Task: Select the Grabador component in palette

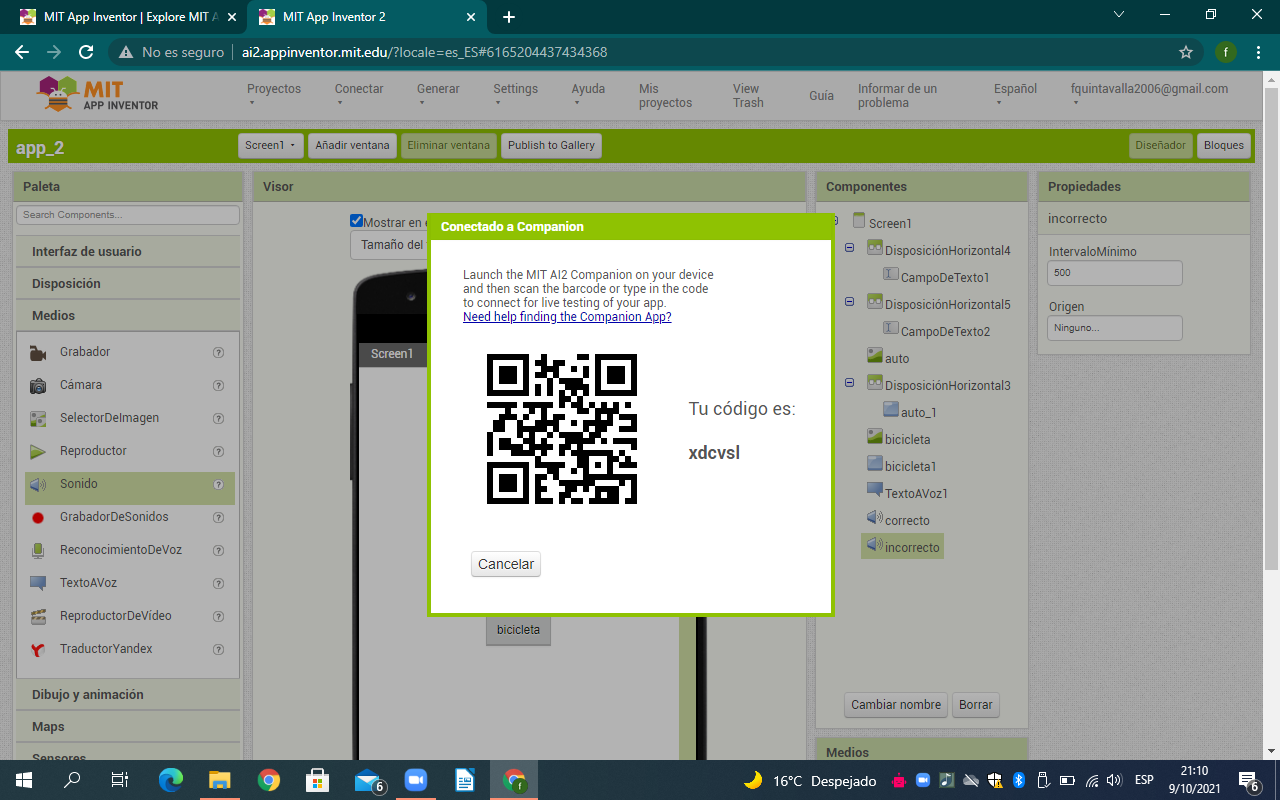Action: pos(84,352)
